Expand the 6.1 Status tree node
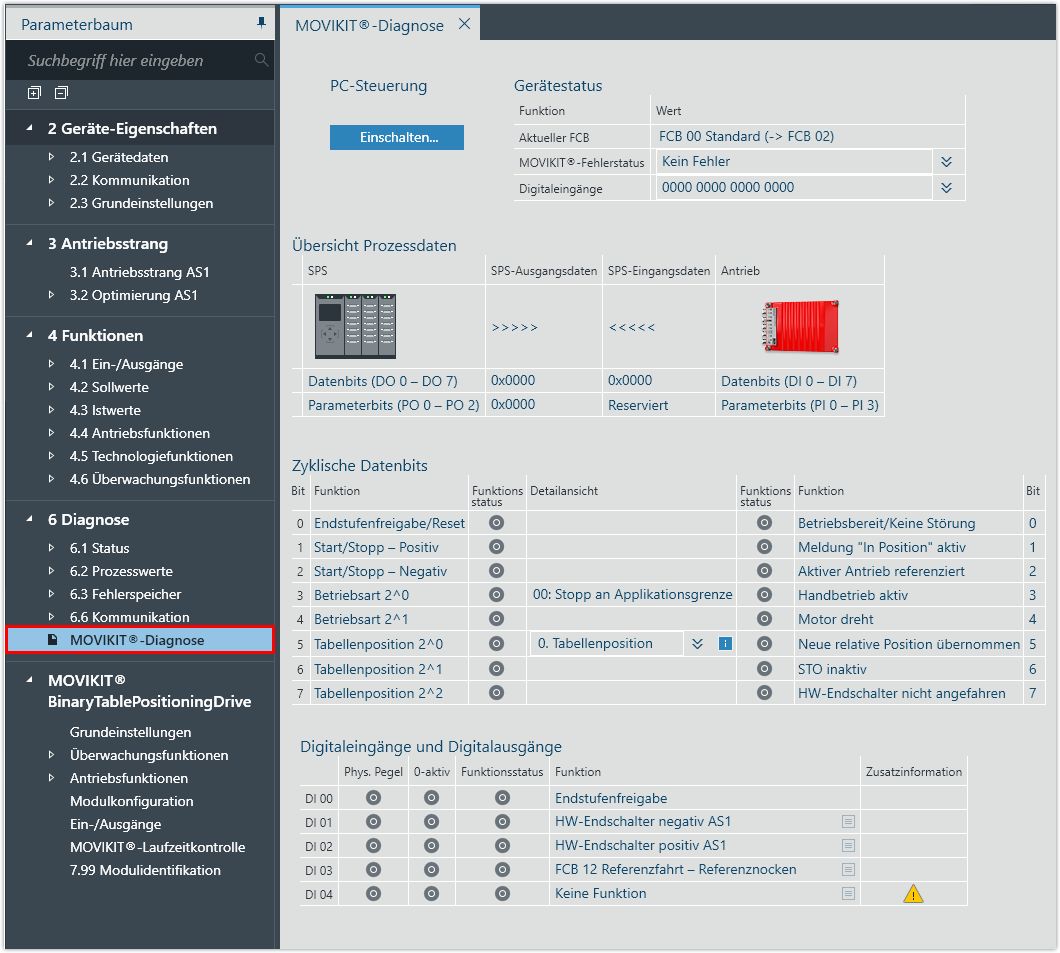 52,548
